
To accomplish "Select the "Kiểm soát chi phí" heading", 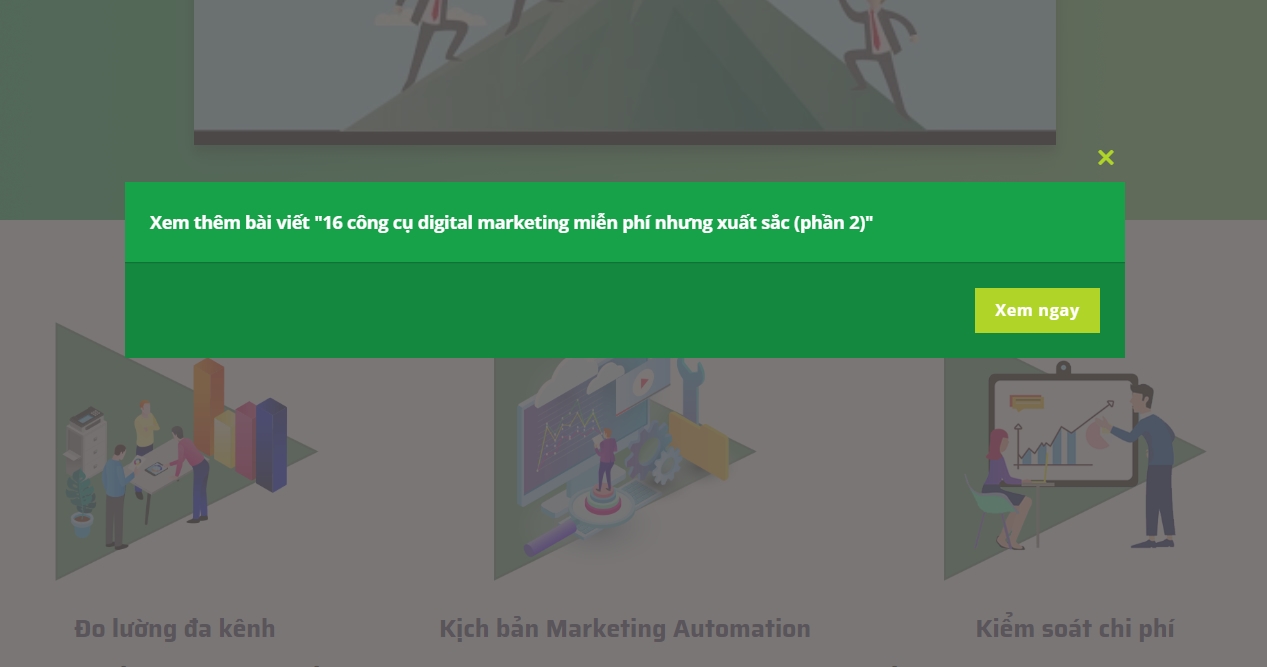I will (1075, 629).
